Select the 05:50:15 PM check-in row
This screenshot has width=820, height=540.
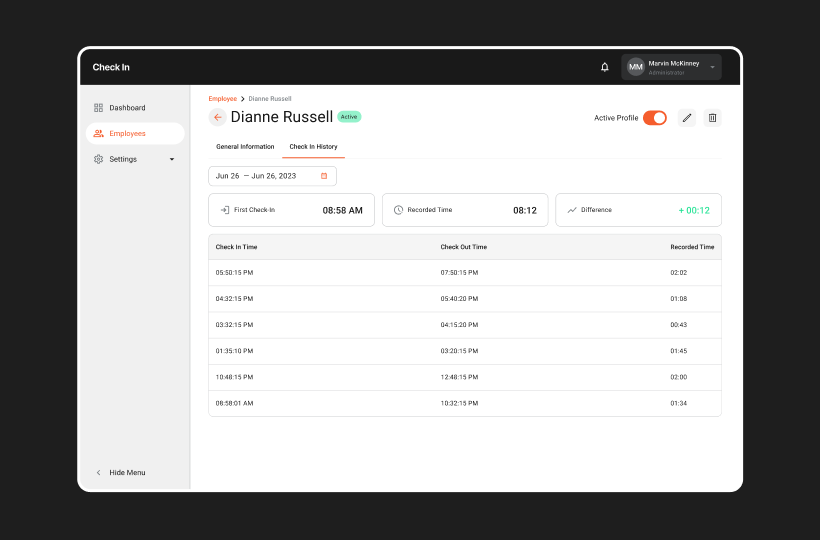464,272
